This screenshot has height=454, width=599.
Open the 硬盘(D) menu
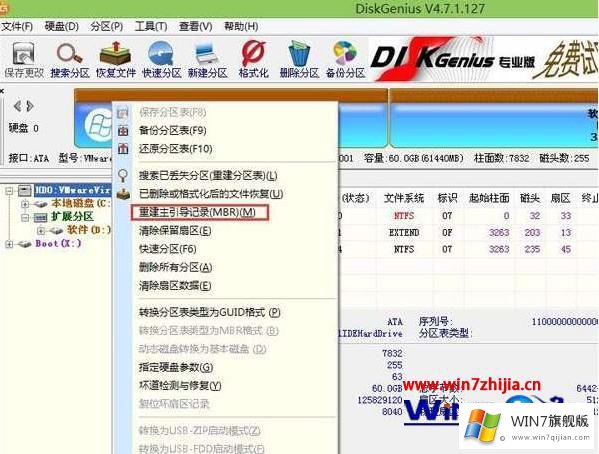(62, 26)
